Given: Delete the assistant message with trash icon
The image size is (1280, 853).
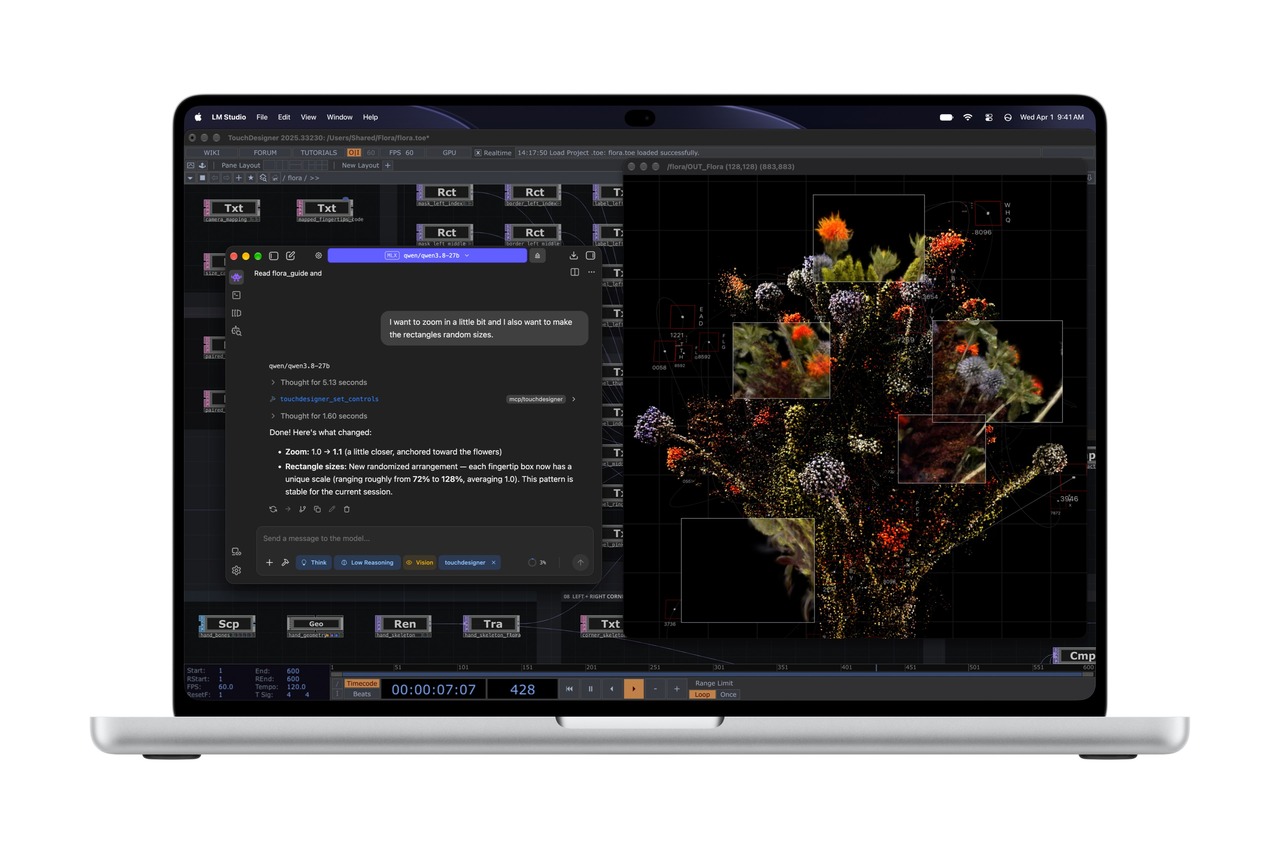Looking at the screenshot, I should click(x=347, y=509).
